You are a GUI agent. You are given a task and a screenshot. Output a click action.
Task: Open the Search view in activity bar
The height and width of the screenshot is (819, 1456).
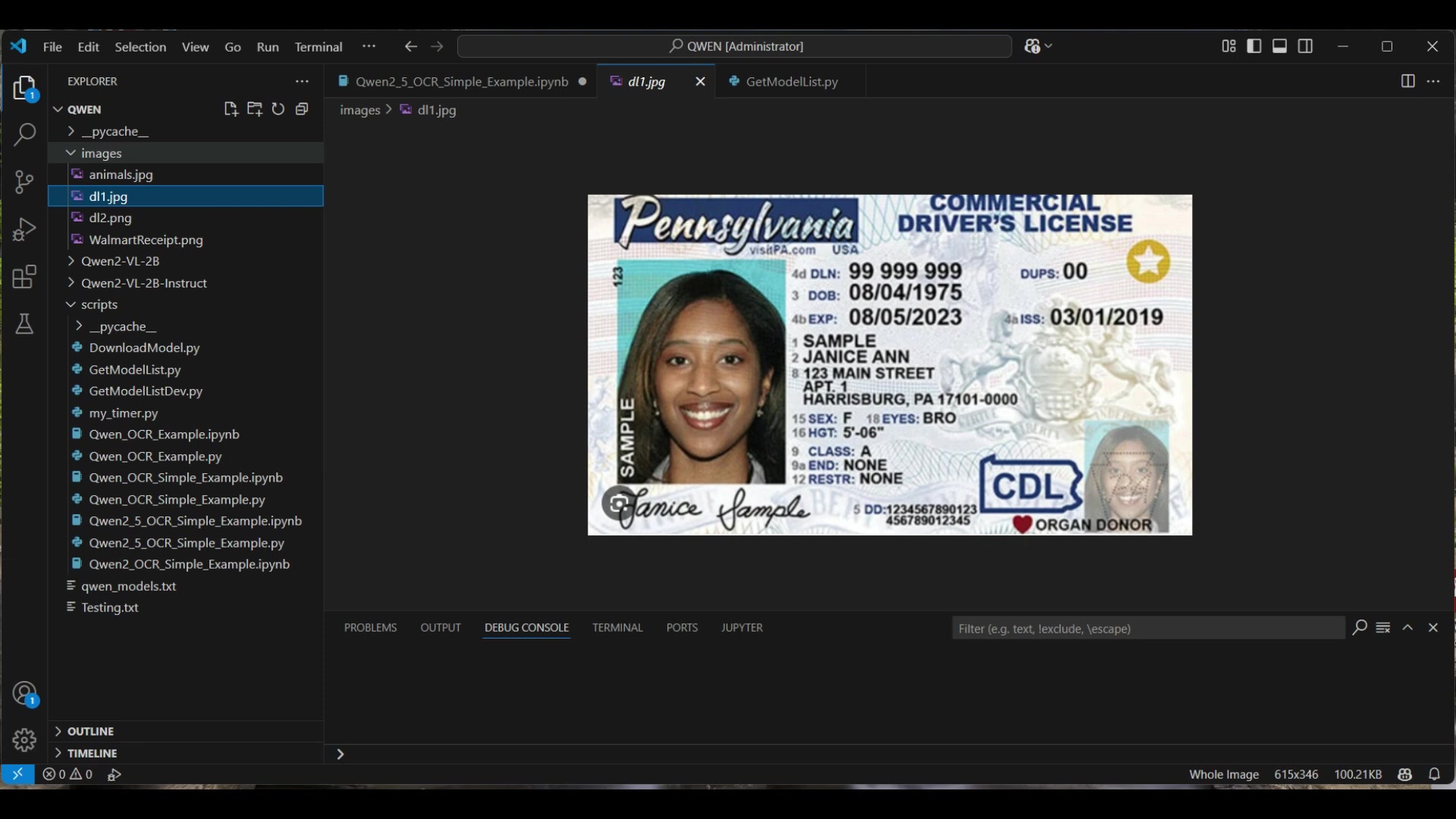click(24, 135)
